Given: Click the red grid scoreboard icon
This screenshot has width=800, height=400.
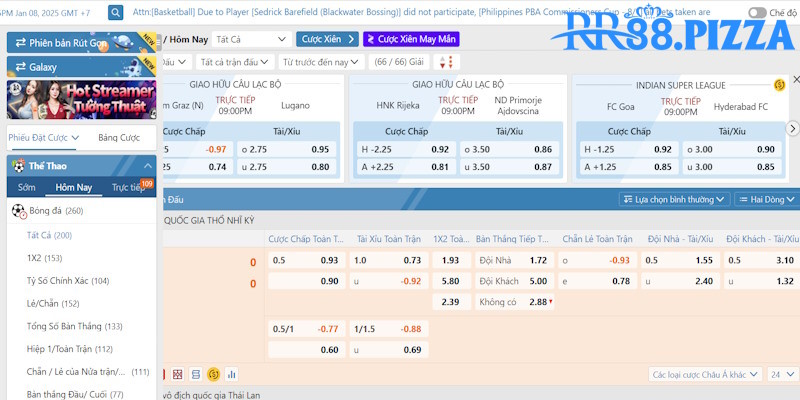Looking at the screenshot, I should (x=177, y=374).
